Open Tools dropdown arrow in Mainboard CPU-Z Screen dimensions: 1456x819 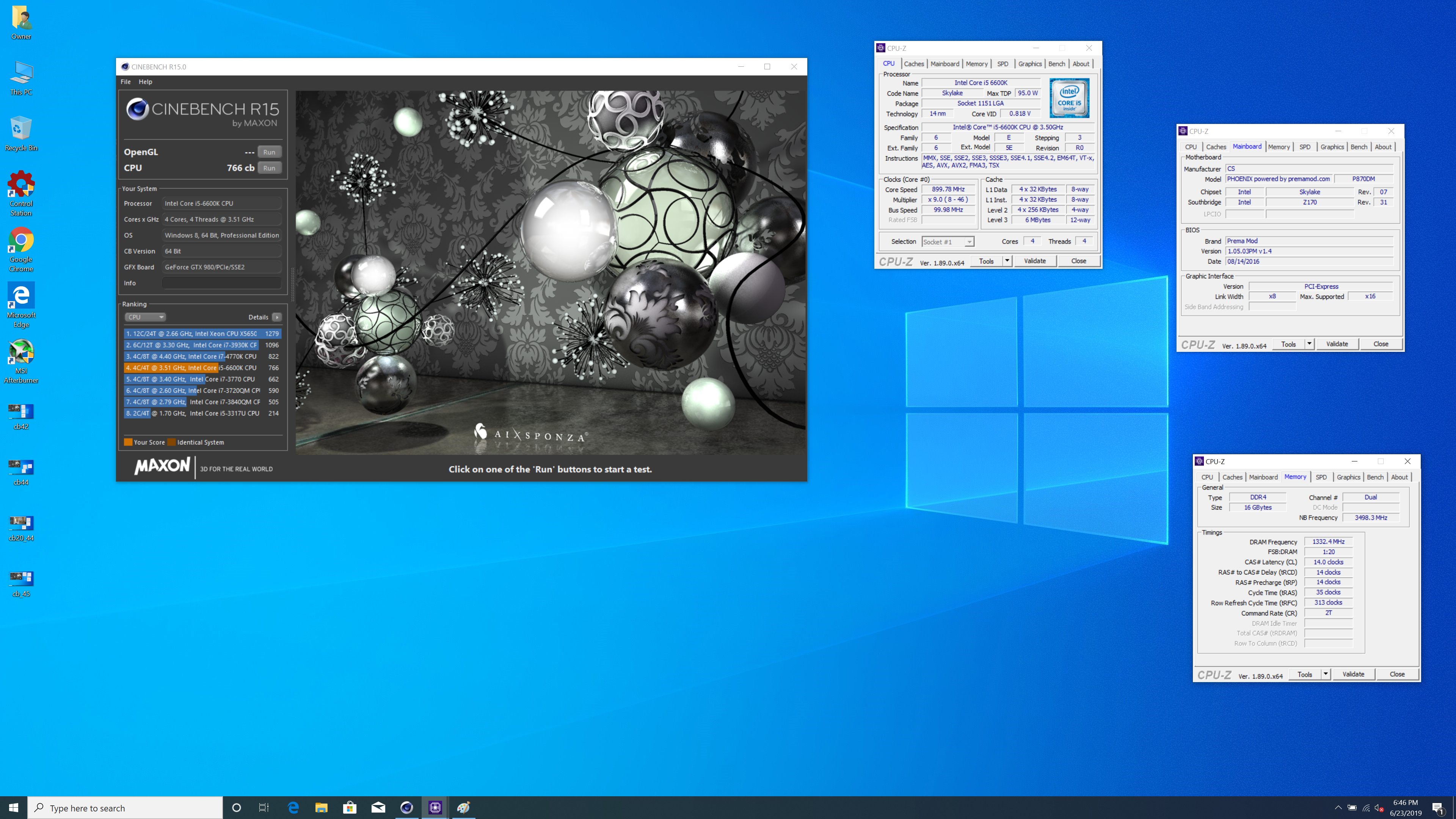(x=1309, y=344)
